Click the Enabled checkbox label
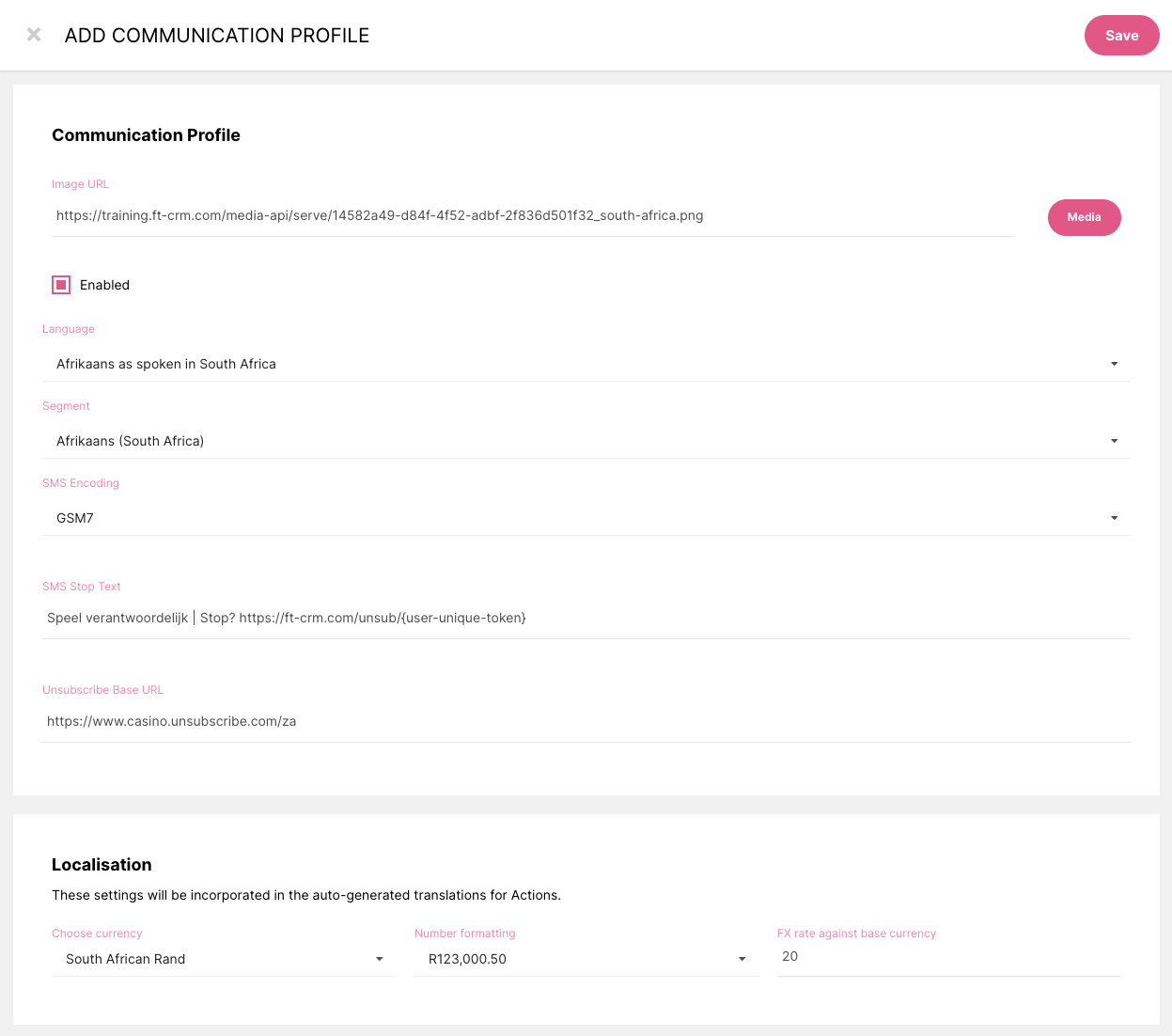The height and width of the screenshot is (1036, 1172). coord(104,285)
